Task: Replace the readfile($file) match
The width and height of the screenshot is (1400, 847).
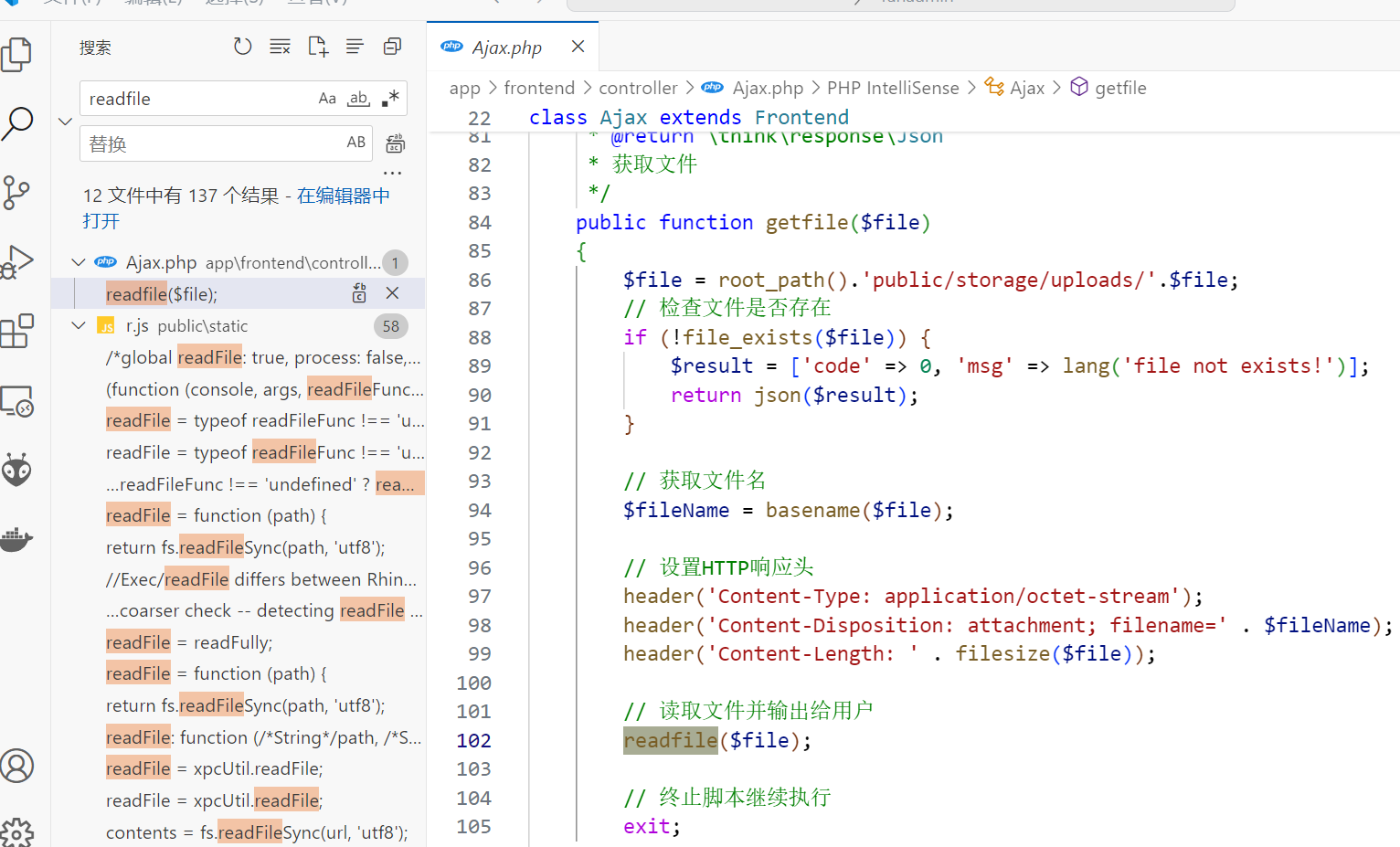Action: point(359,293)
